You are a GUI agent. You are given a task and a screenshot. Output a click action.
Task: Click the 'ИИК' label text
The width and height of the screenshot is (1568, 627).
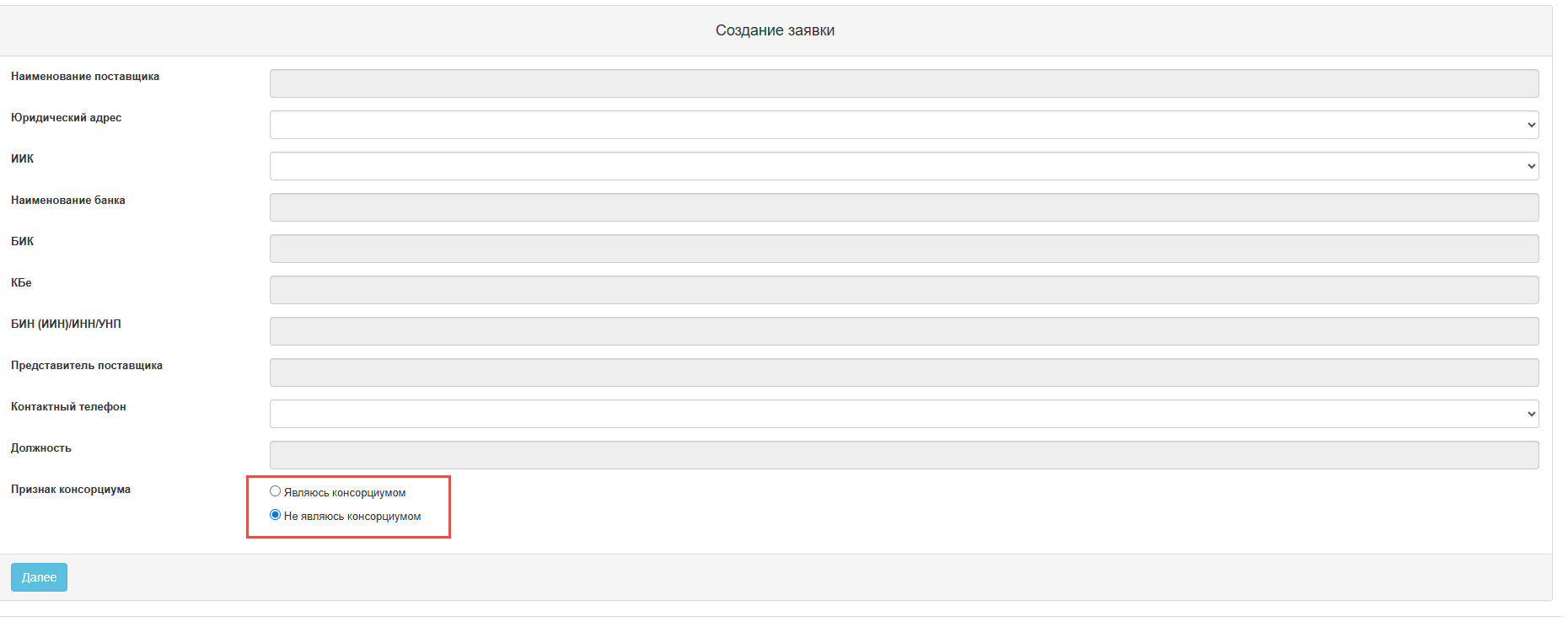tap(23, 159)
